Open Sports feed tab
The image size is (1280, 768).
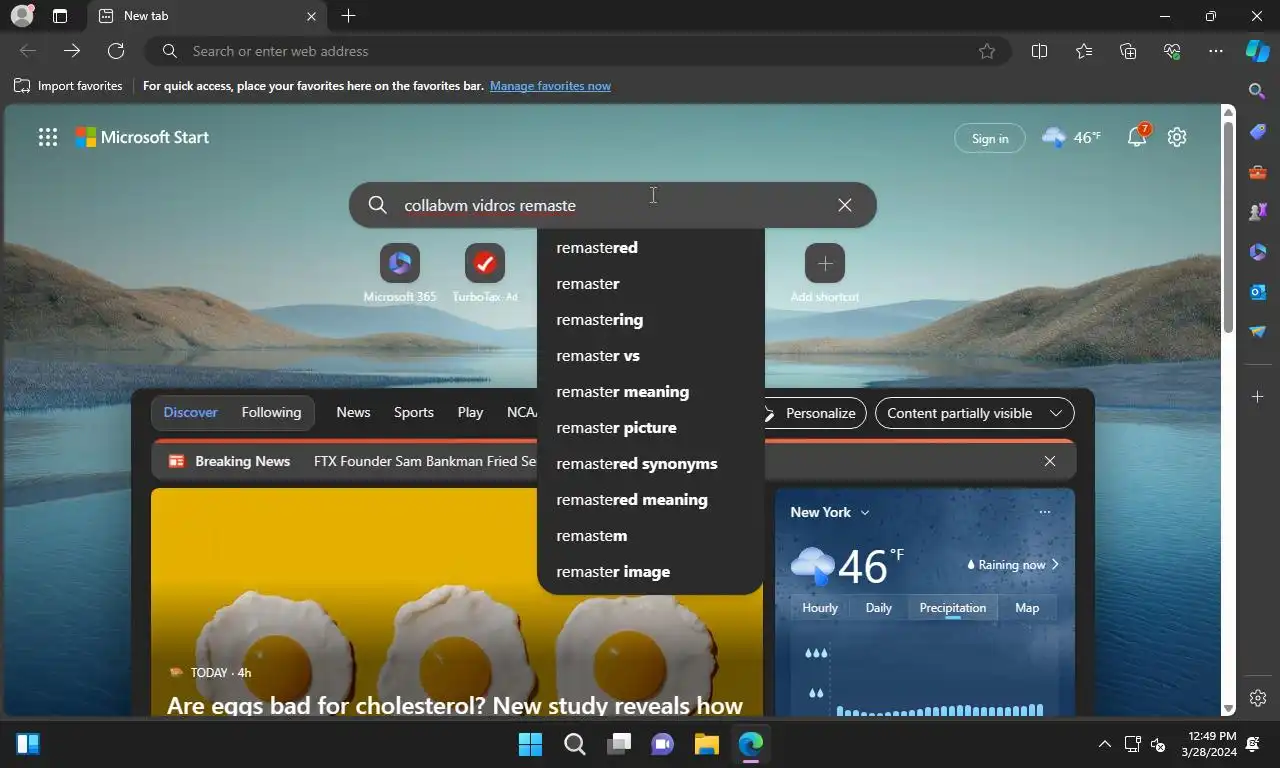(x=414, y=412)
